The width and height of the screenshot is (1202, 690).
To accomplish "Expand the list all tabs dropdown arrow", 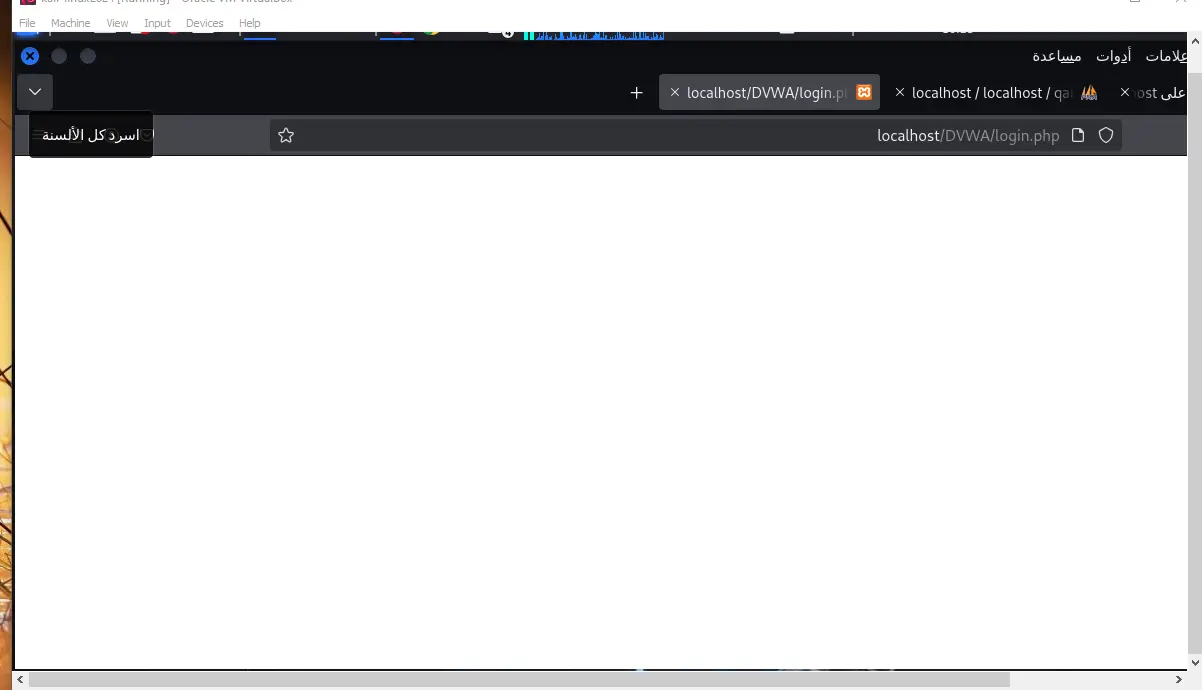I will coord(35,92).
